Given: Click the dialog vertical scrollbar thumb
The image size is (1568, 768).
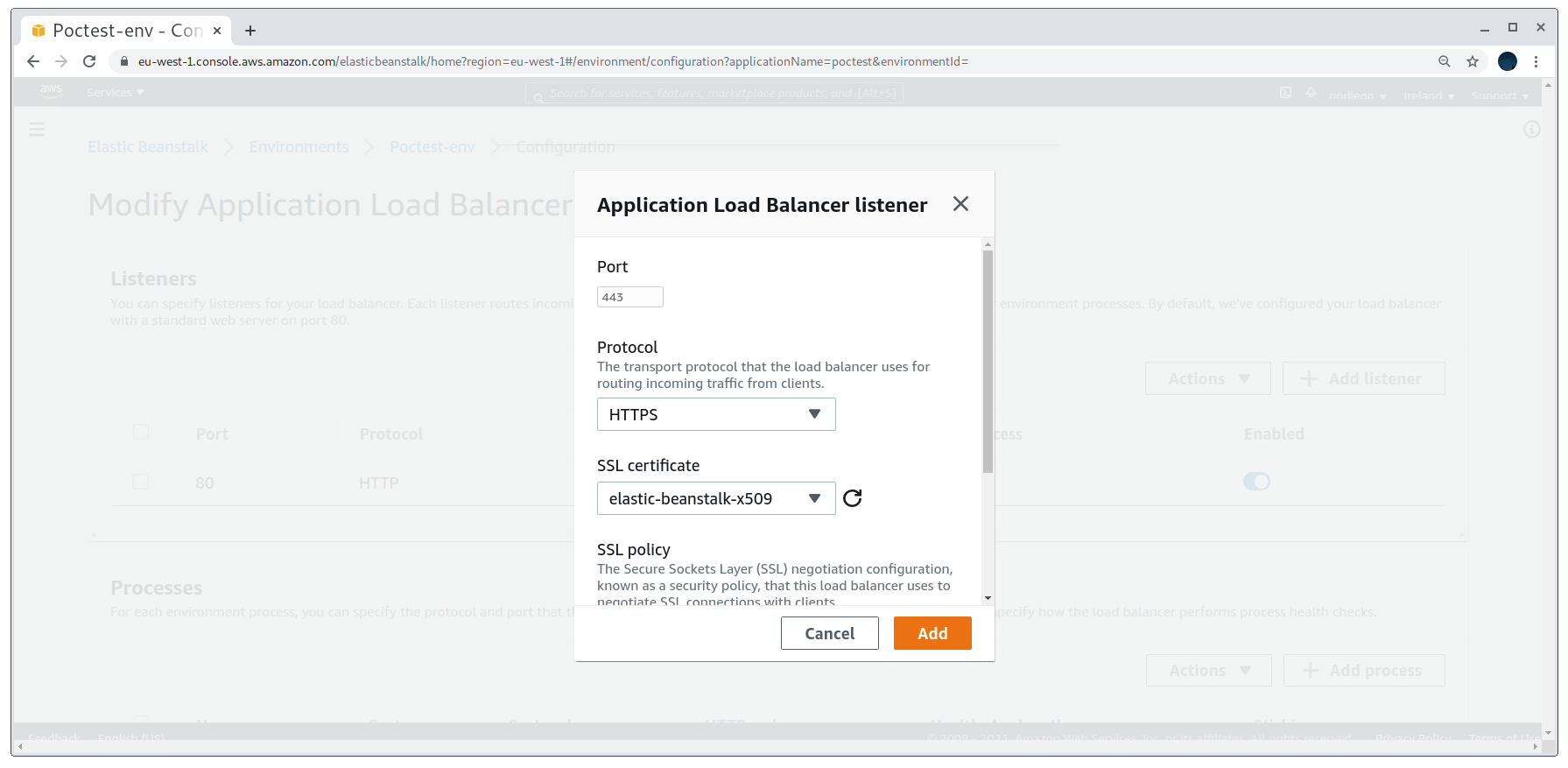Looking at the screenshot, I should [x=988, y=362].
